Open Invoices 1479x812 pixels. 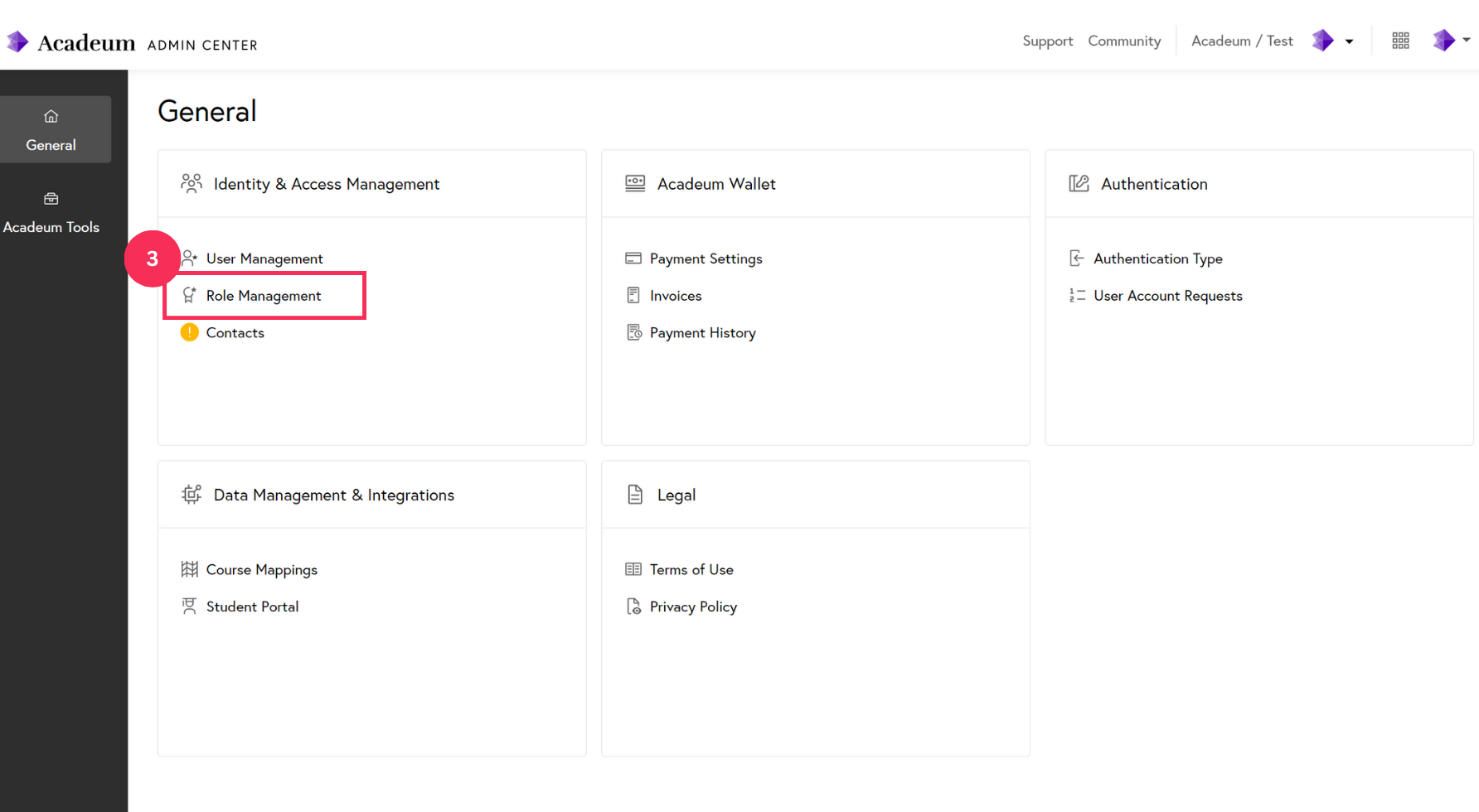tap(676, 296)
